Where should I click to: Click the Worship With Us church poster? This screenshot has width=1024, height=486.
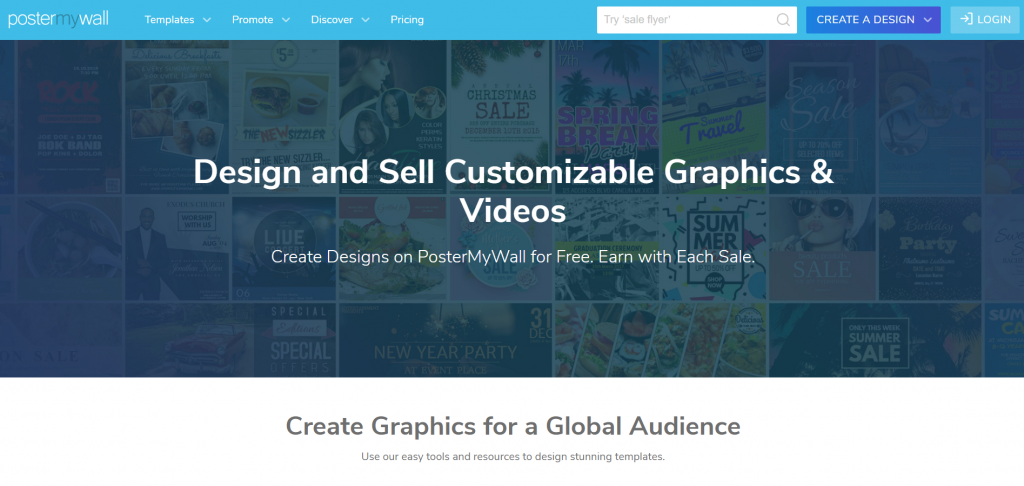click(x=176, y=249)
